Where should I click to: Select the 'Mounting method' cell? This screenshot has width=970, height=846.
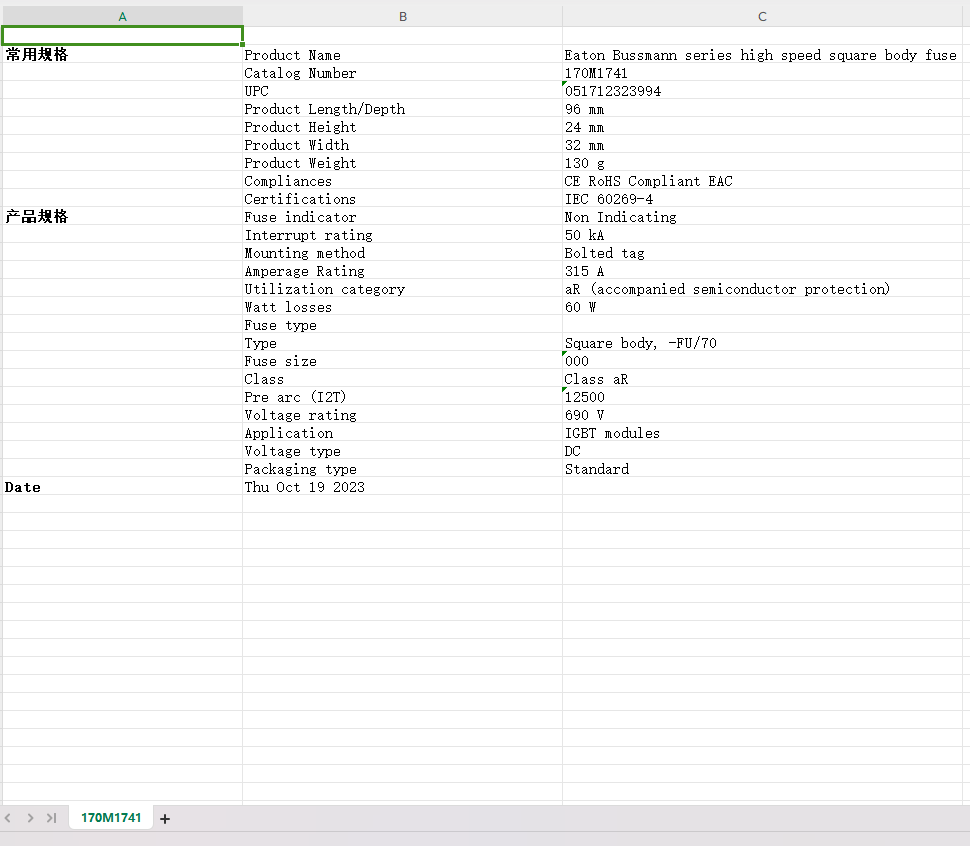(403, 252)
